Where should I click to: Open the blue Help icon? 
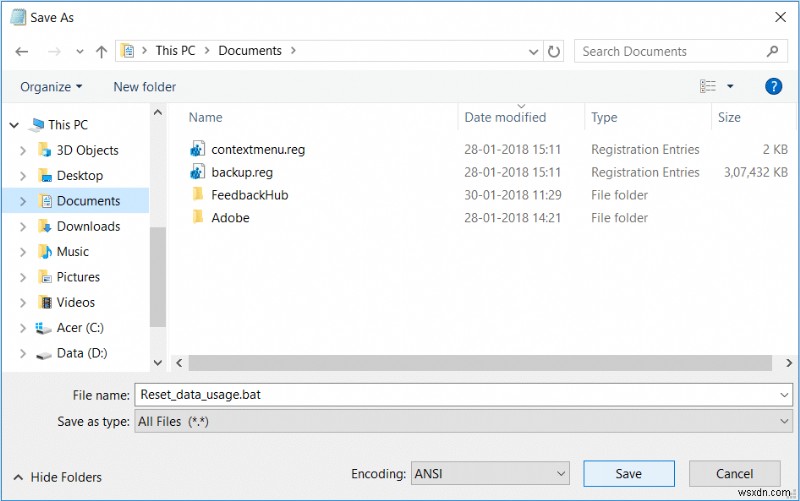click(773, 86)
